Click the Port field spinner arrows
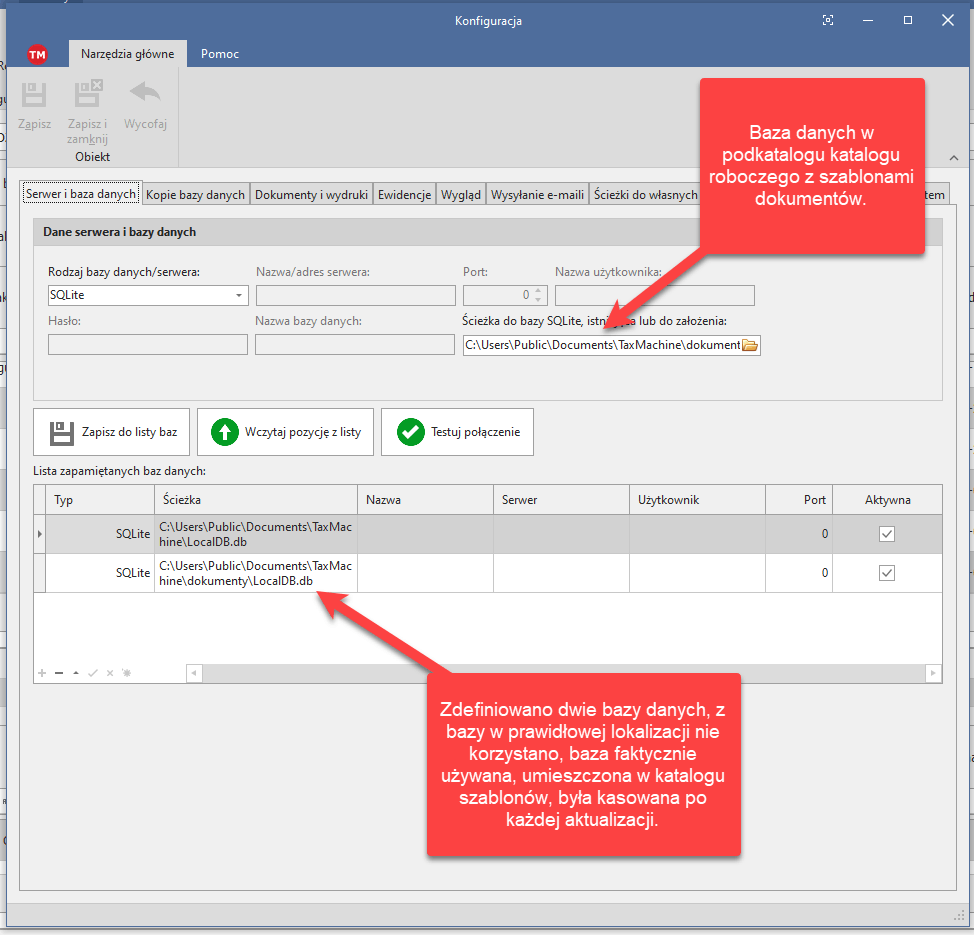 click(538, 295)
